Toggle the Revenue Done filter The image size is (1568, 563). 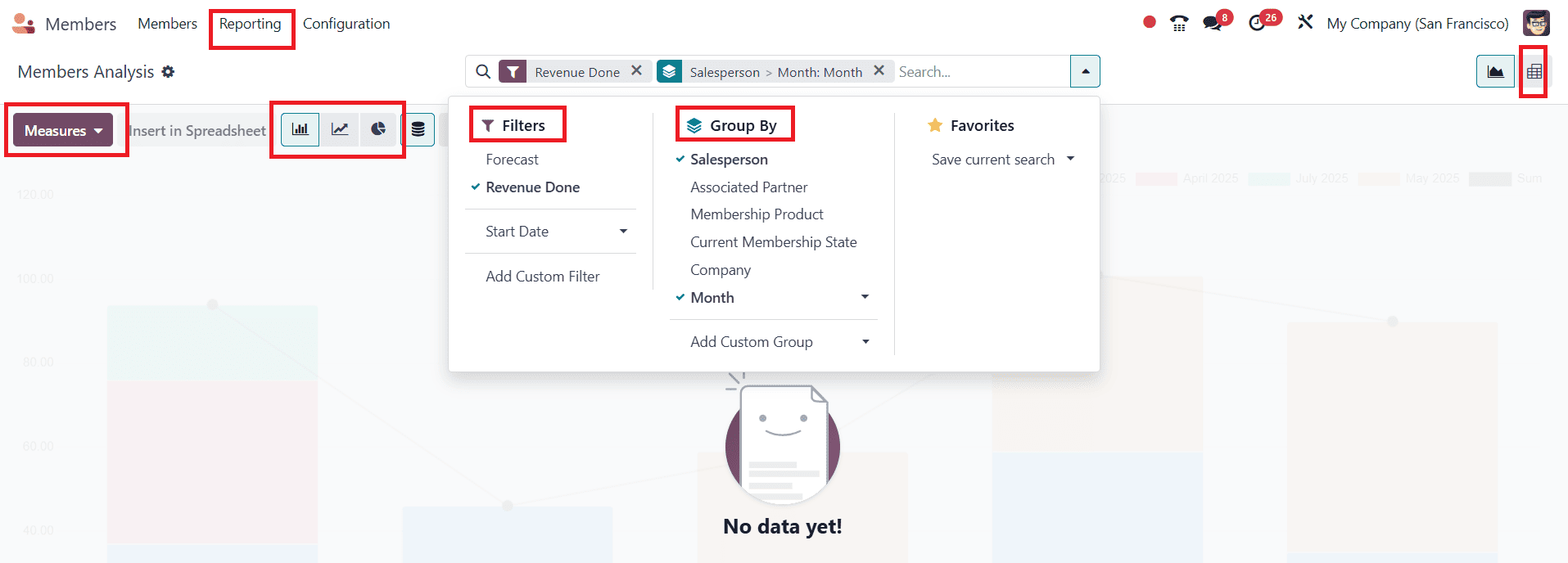(532, 187)
